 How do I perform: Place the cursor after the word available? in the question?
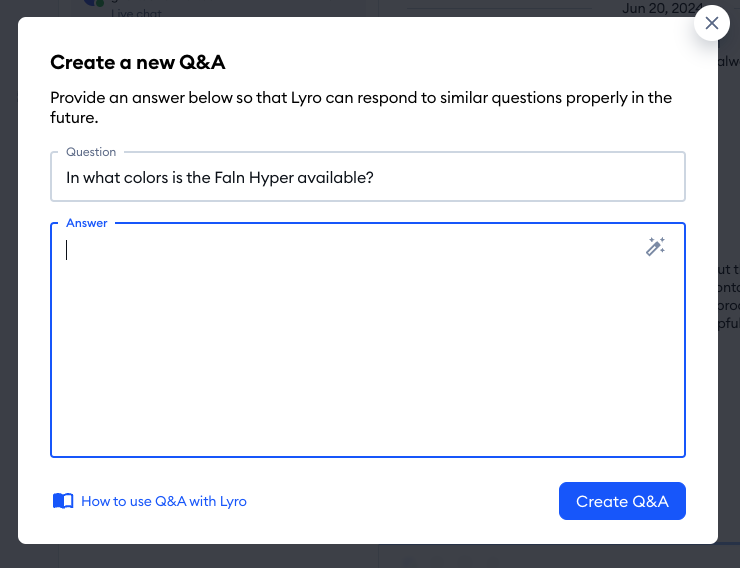[375, 177]
